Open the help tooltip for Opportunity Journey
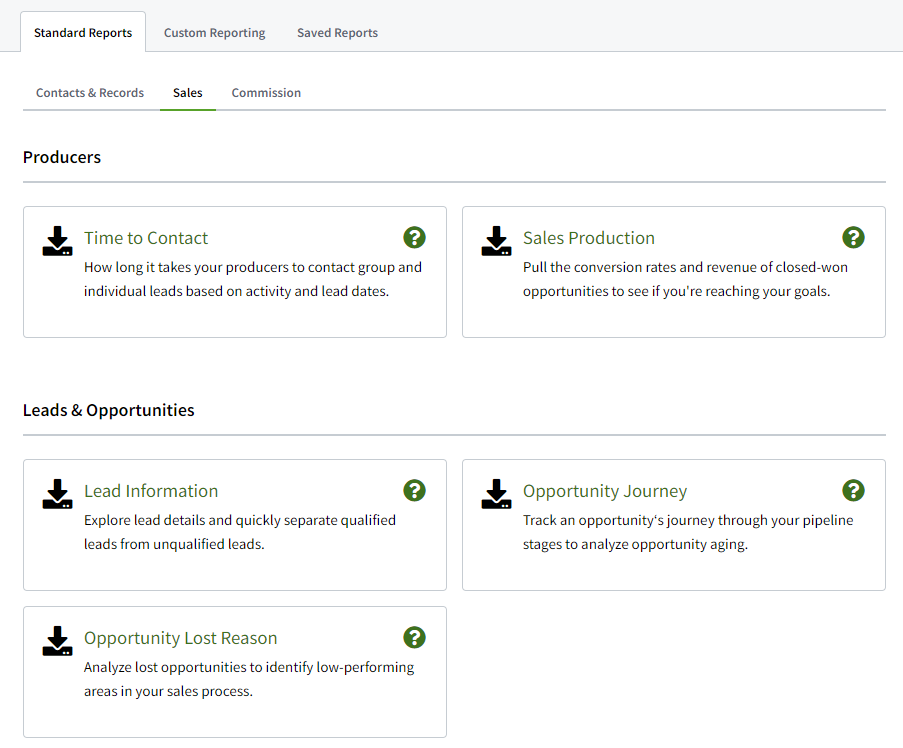Image resolution: width=903 pixels, height=748 pixels. pyautogui.click(x=853, y=490)
